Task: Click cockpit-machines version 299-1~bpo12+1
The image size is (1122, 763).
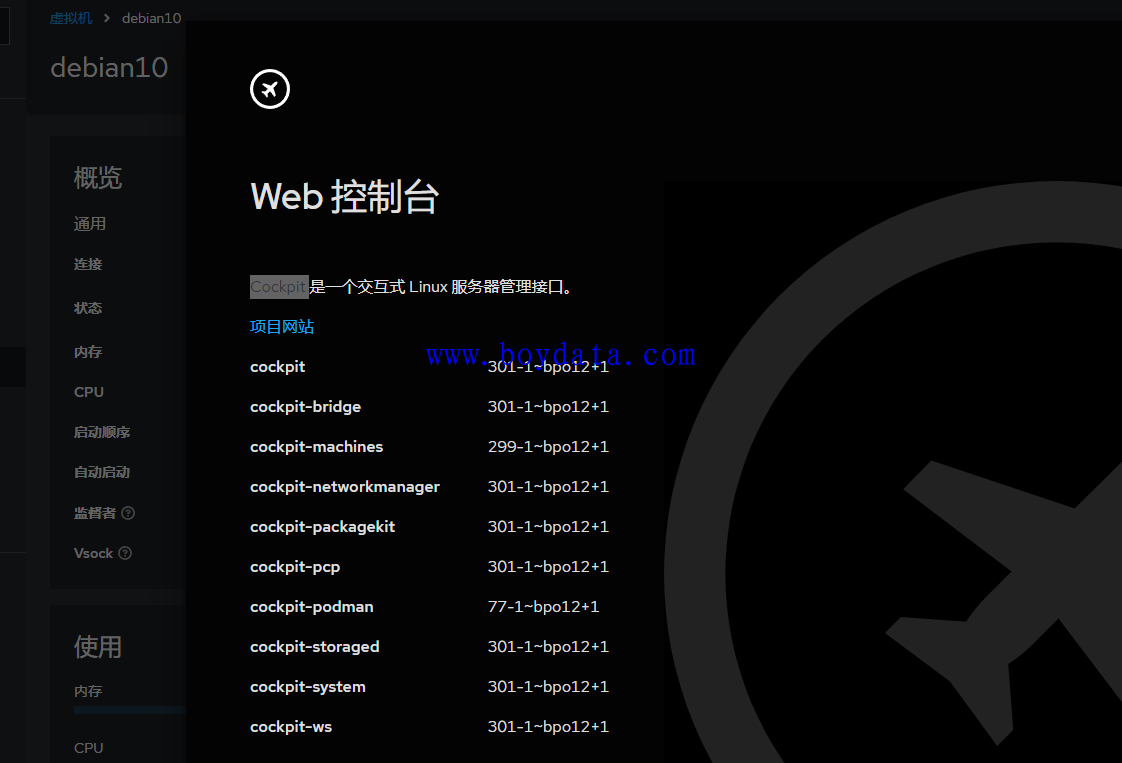Action: (548, 447)
